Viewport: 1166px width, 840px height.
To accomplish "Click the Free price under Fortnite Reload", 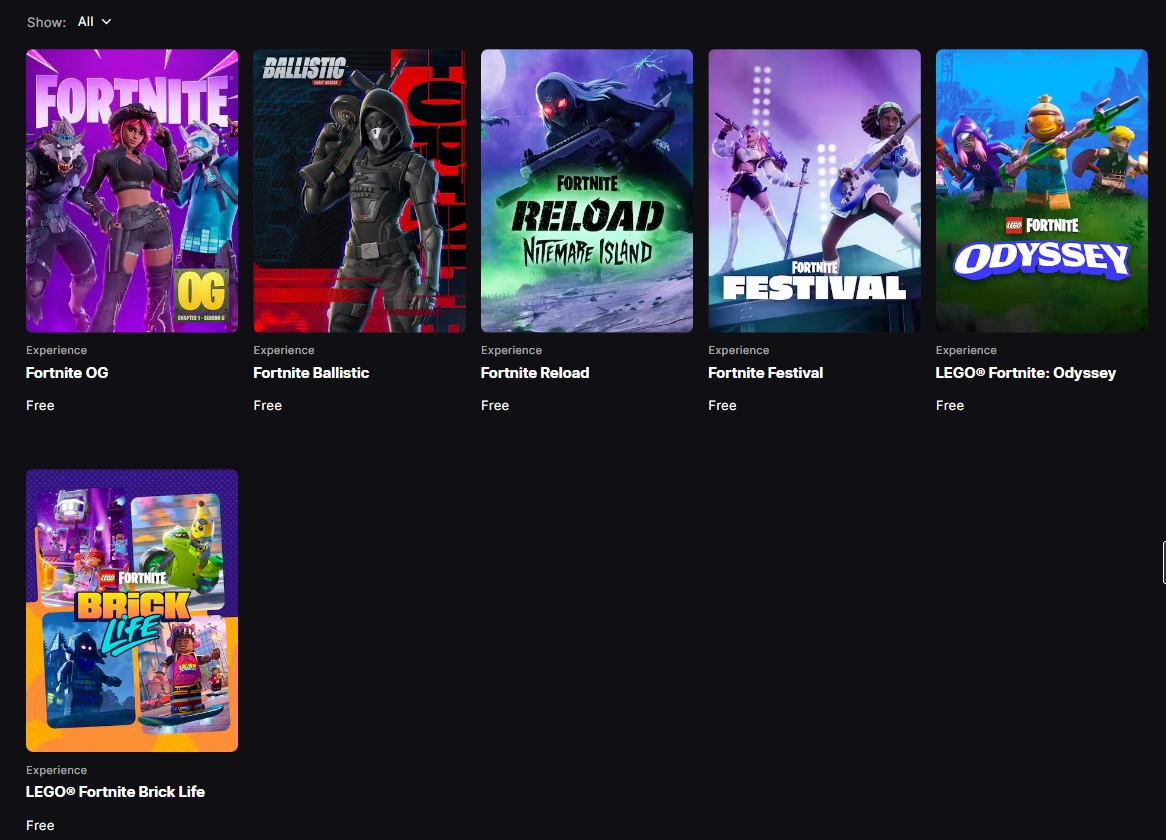I will point(495,405).
